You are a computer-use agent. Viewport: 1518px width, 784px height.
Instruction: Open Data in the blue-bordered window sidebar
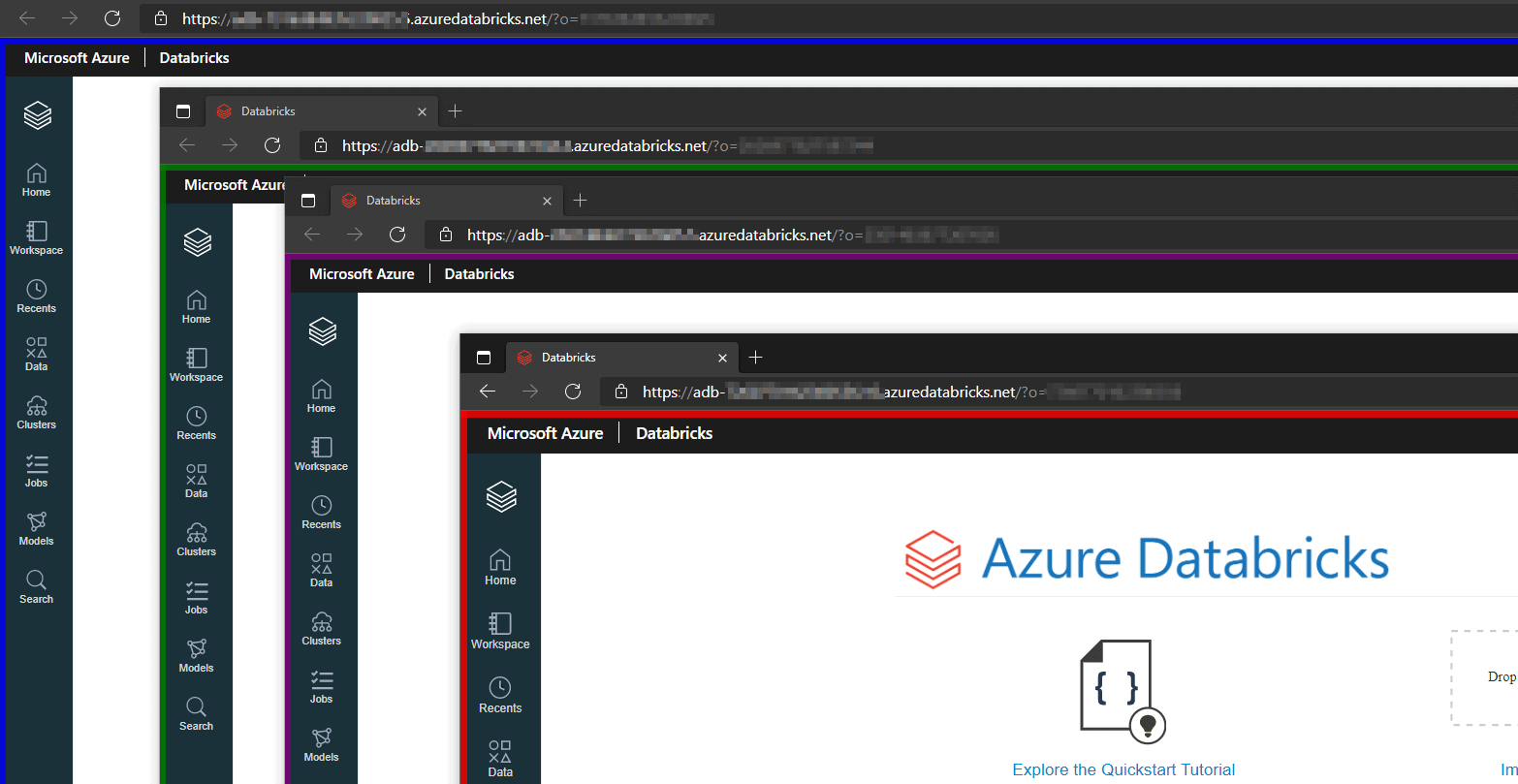coord(36,355)
